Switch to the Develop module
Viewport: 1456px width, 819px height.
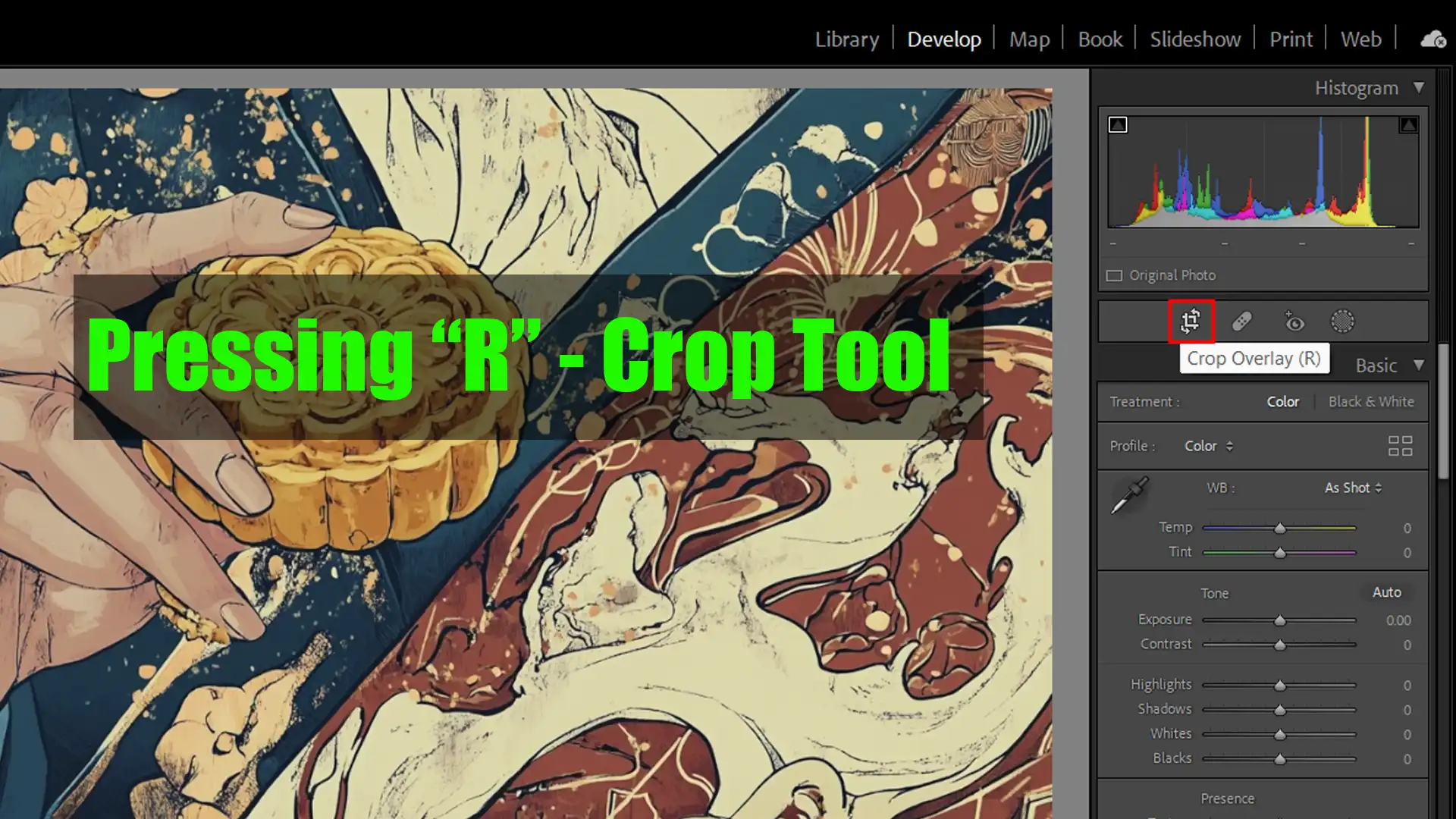pos(944,39)
